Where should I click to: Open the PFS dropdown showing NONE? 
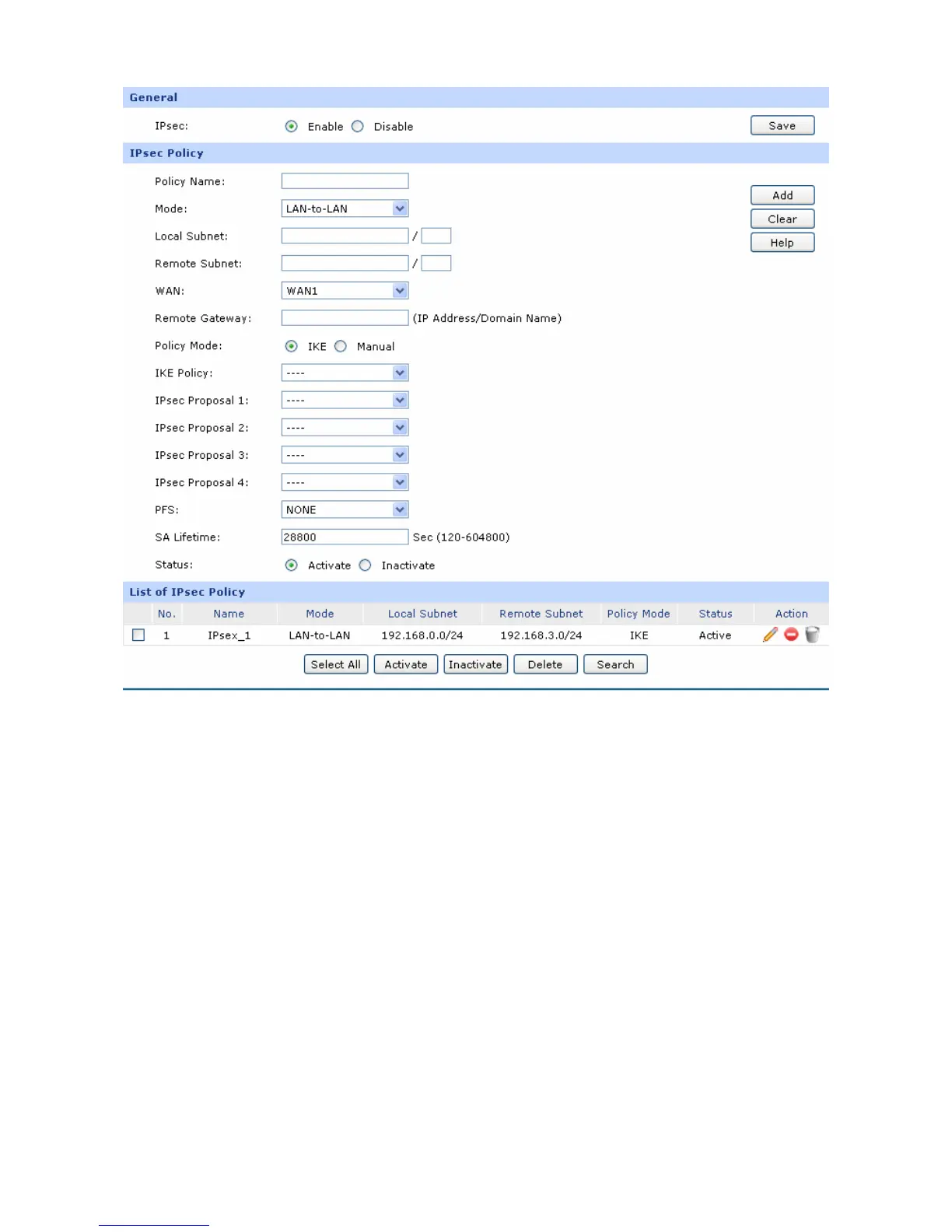345,509
